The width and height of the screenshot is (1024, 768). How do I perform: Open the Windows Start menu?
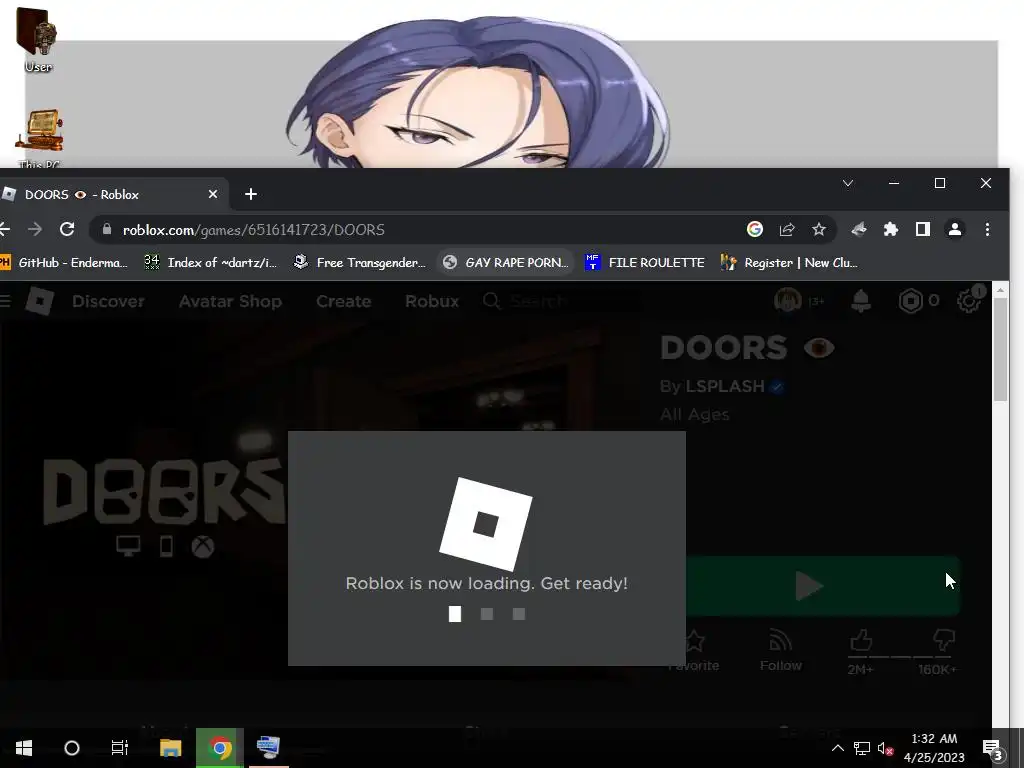tap(24, 748)
